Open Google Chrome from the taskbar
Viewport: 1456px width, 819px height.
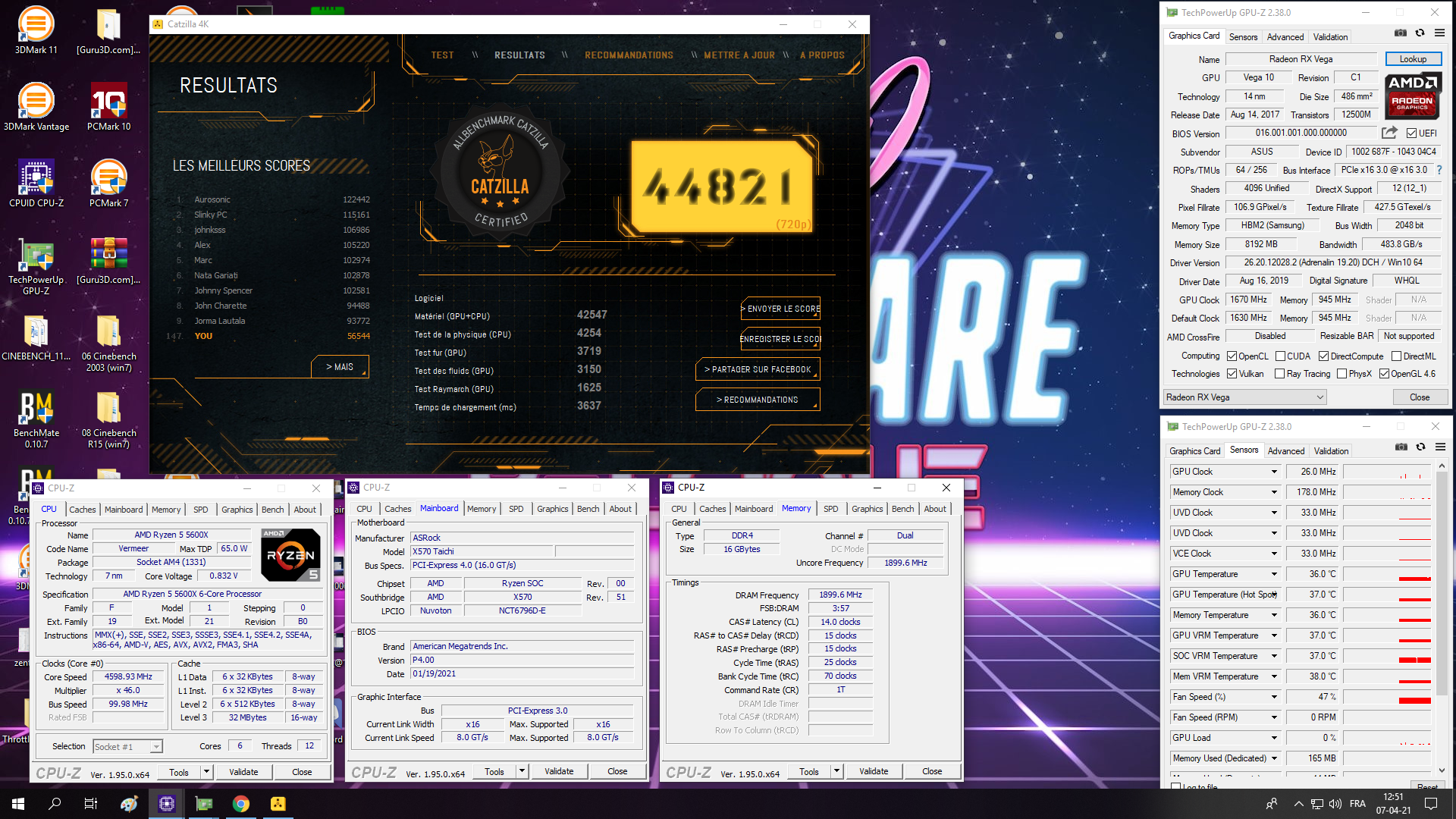(241, 804)
